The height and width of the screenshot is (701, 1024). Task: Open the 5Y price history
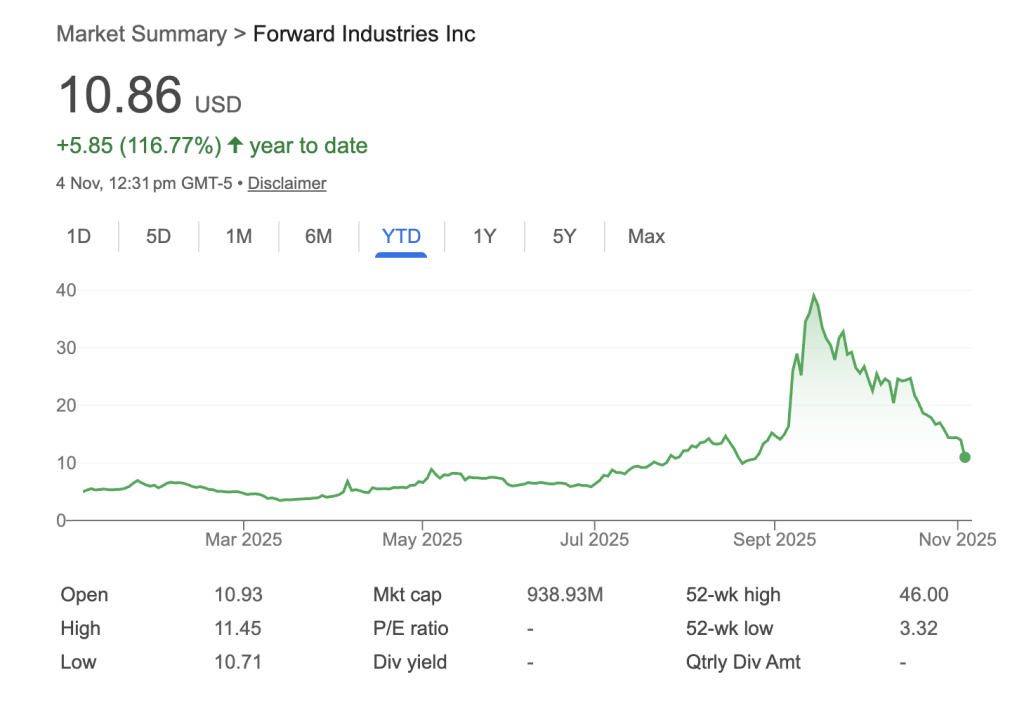pyautogui.click(x=563, y=236)
